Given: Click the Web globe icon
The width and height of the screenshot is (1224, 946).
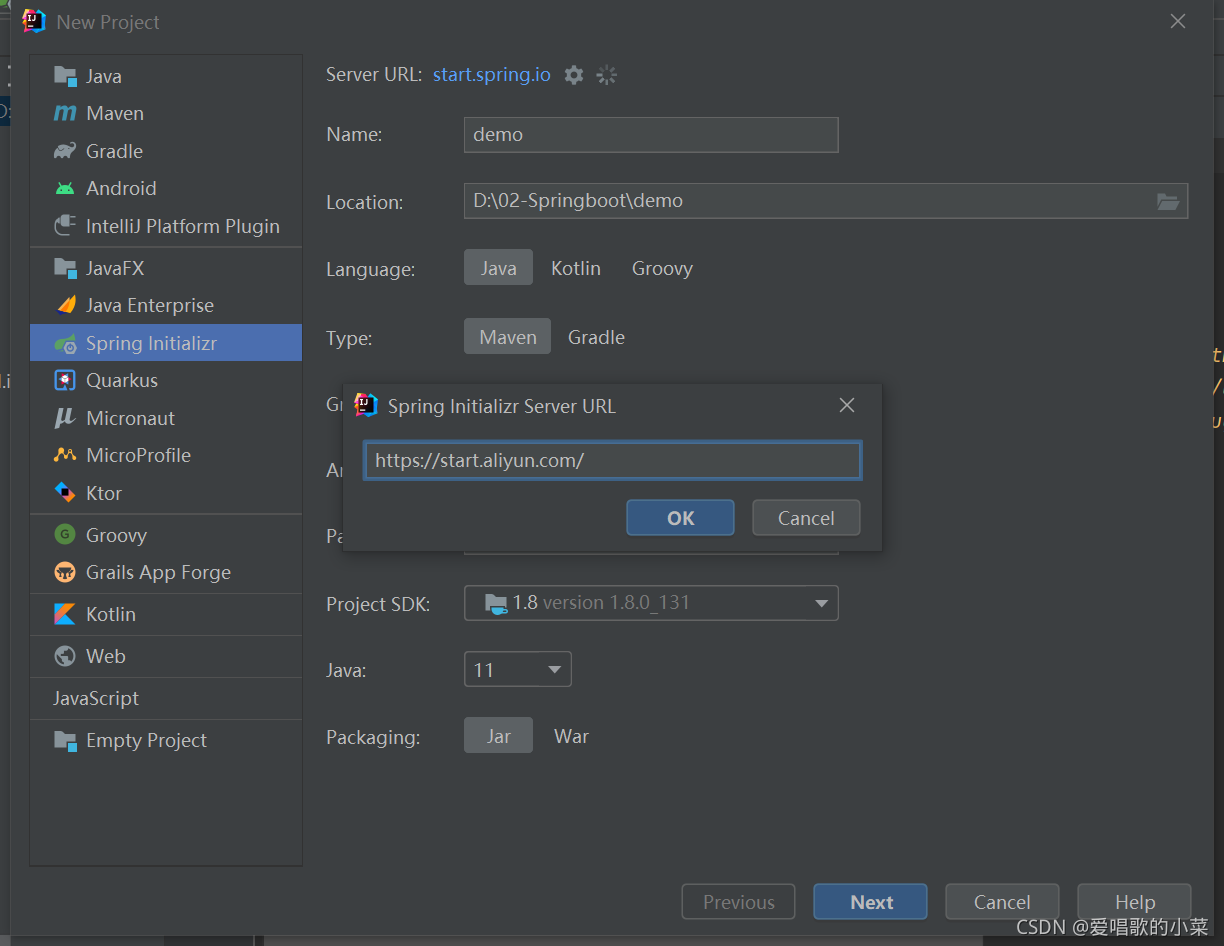Looking at the screenshot, I should [65, 656].
